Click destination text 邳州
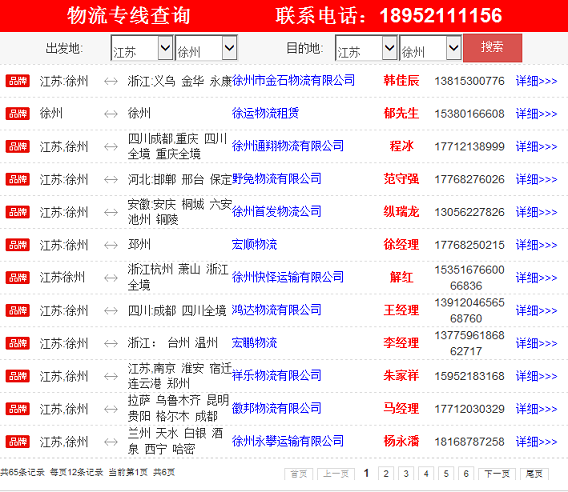This screenshot has width=568, height=492. tap(139, 245)
